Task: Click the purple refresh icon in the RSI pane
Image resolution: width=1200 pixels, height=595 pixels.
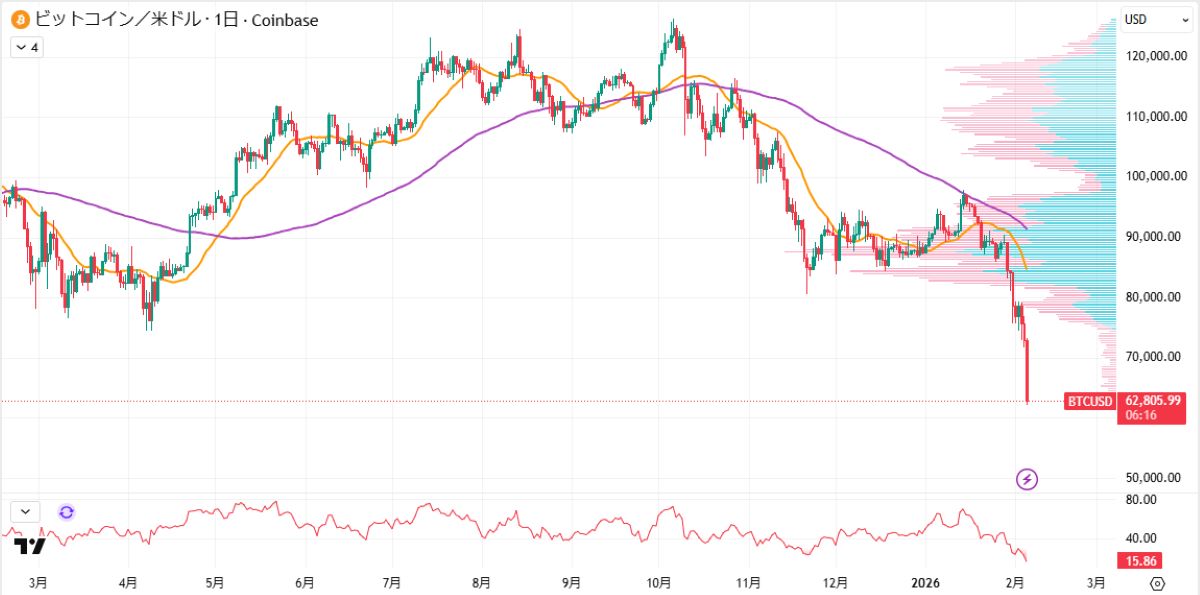Action: click(x=66, y=512)
